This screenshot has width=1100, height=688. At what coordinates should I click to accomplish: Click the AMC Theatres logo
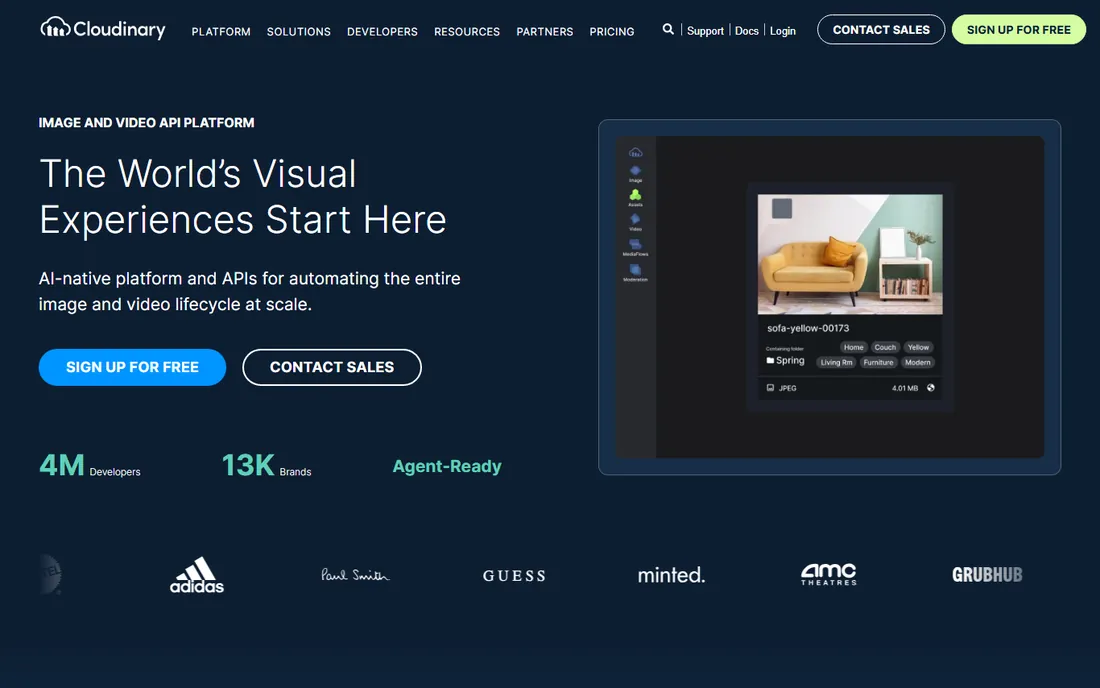[829, 574]
